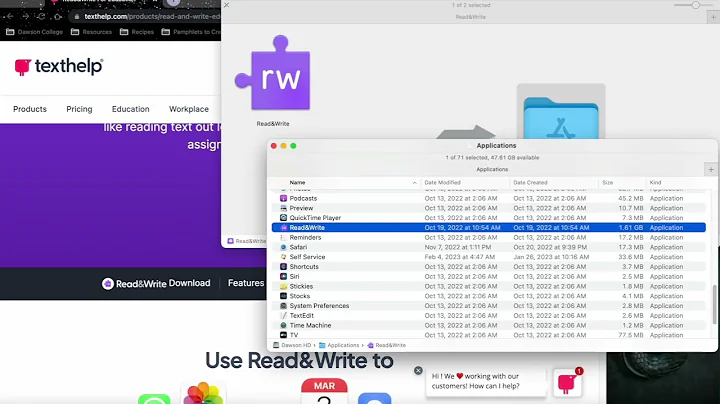Click Read&Write in the Applications path bar

pos(386,345)
